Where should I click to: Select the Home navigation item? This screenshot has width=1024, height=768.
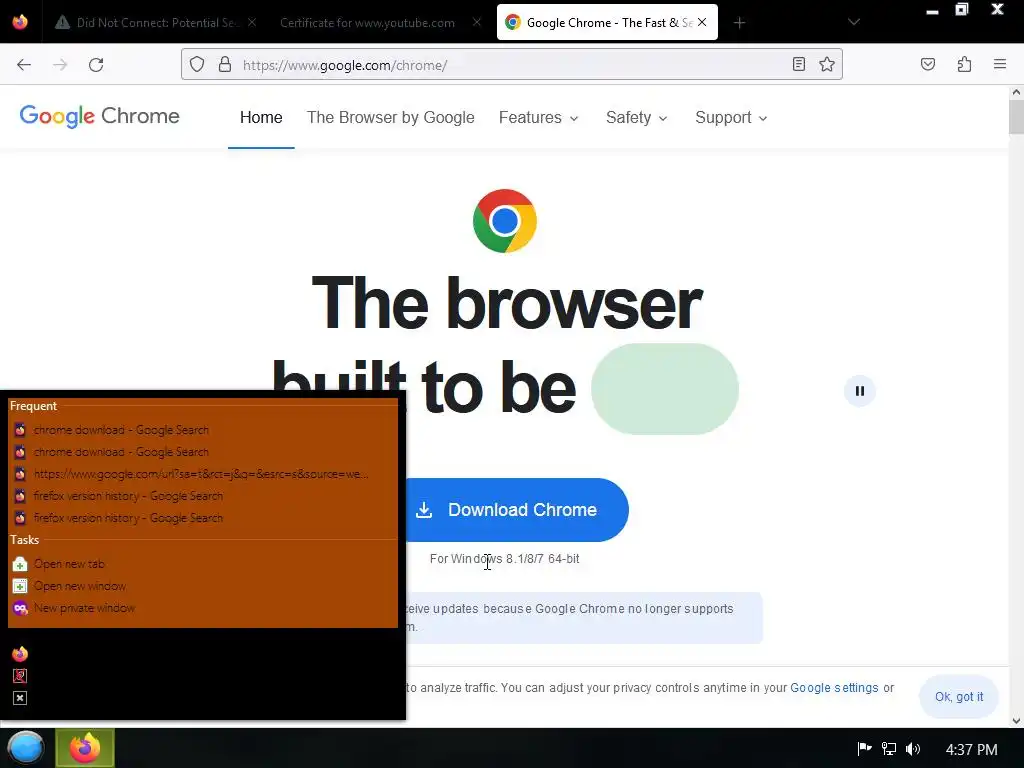point(261,118)
